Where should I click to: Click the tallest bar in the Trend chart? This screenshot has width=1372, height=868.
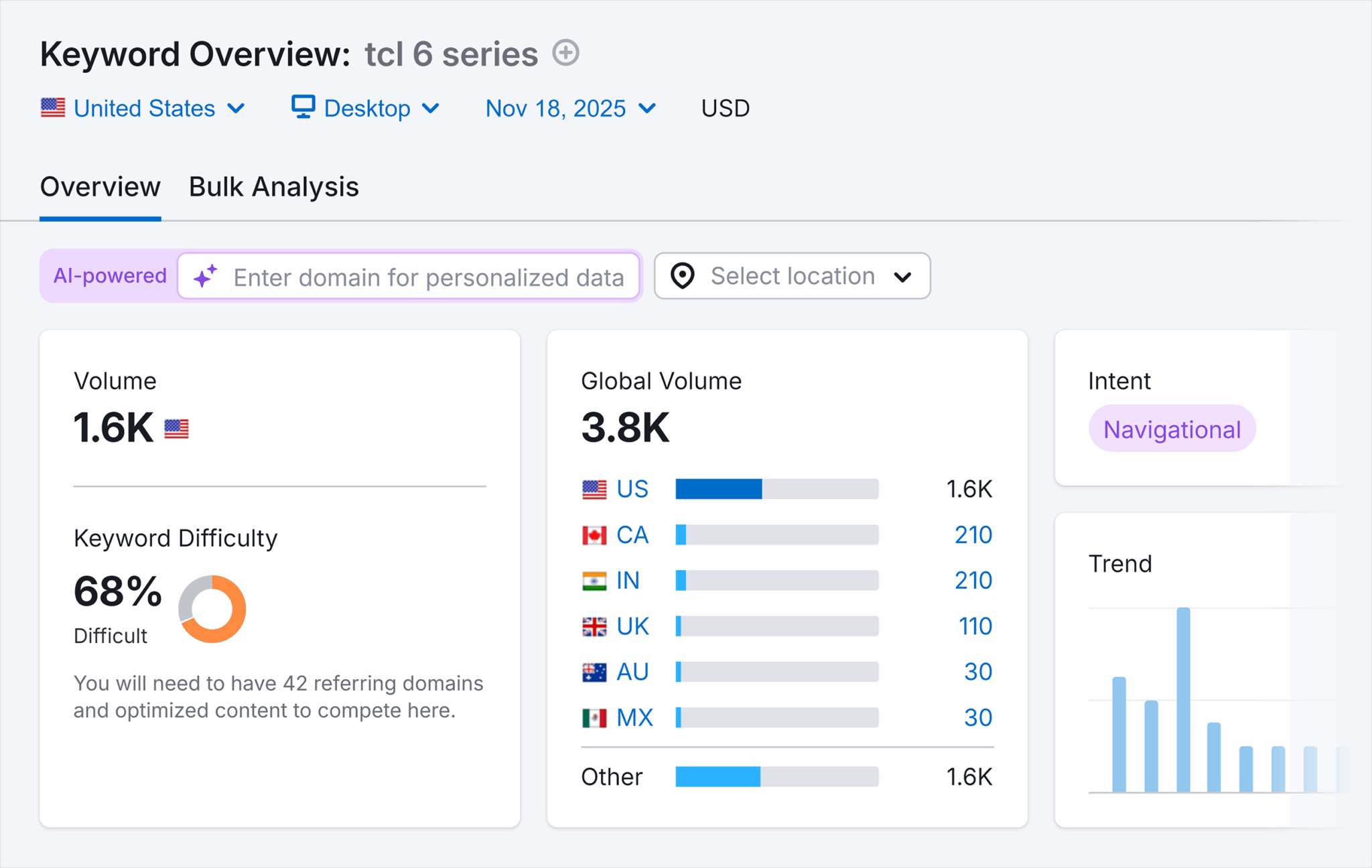click(1184, 700)
